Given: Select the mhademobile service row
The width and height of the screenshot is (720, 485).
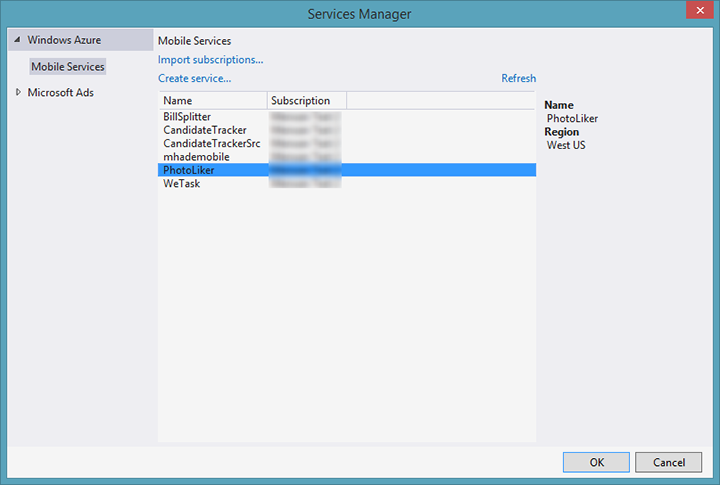Looking at the screenshot, I should point(347,157).
